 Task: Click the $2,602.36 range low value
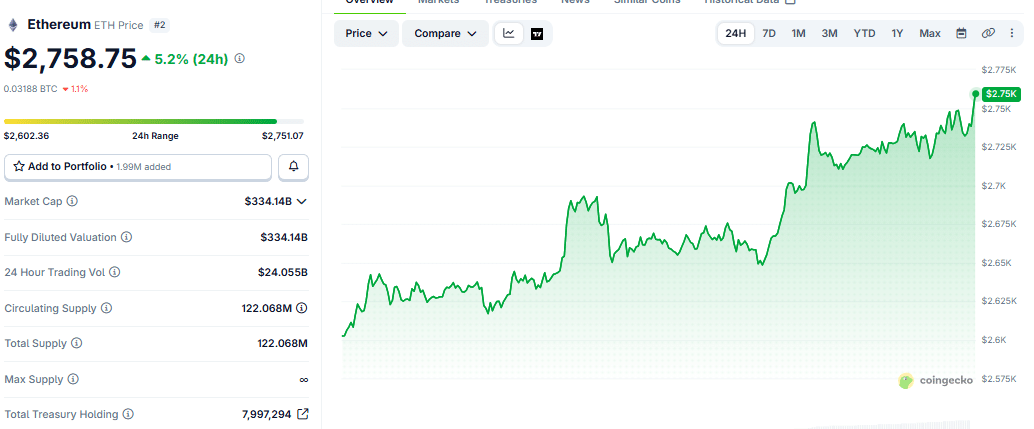26,136
